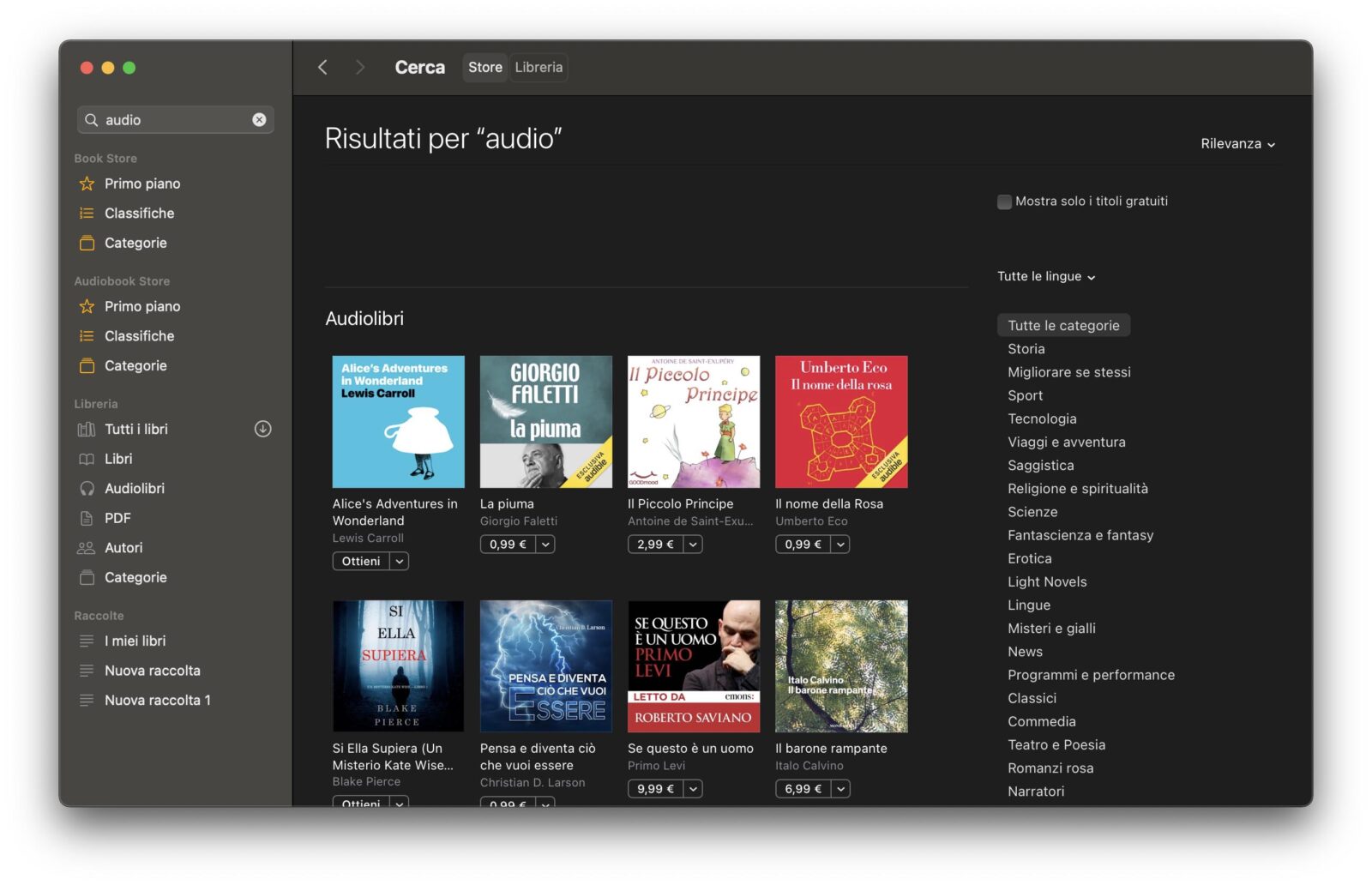Click the download icon next to Tutti i libri

pyautogui.click(x=263, y=429)
